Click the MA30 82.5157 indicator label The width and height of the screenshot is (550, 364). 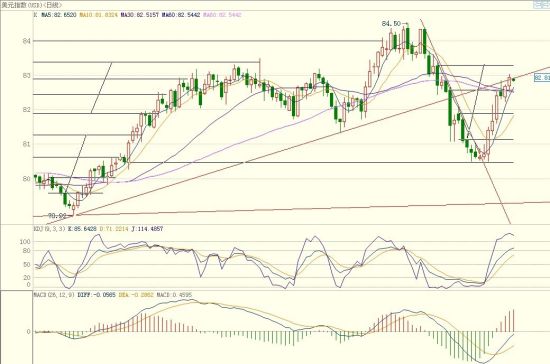click(x=140, y=15)
